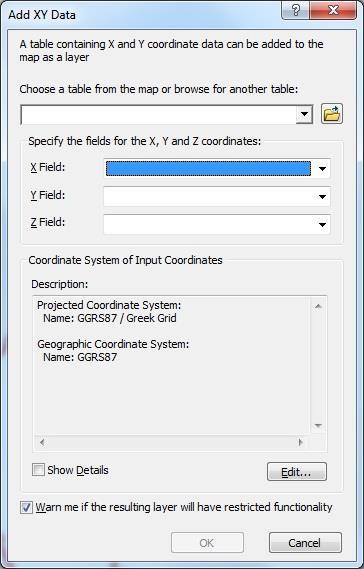Expand the Y Field dropdown
This screenshot has width=364, height=569.
322,197
